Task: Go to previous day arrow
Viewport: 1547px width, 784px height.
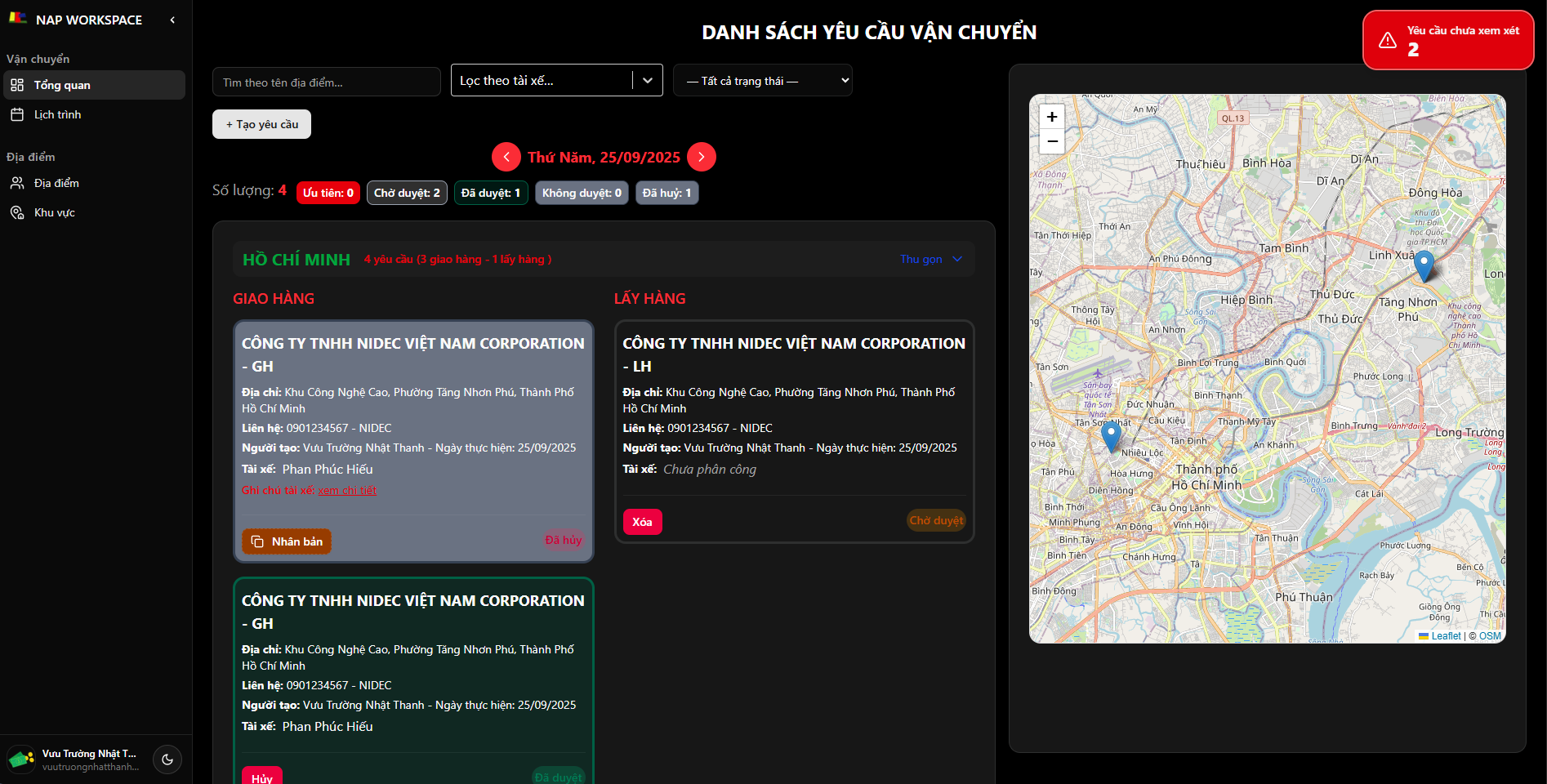Action: point(506,157)
